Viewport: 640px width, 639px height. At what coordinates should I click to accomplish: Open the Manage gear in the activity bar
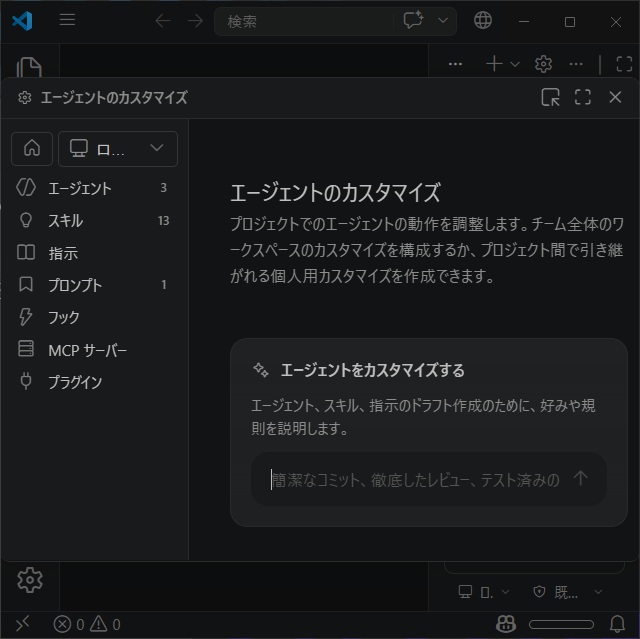tap(30, 579)
